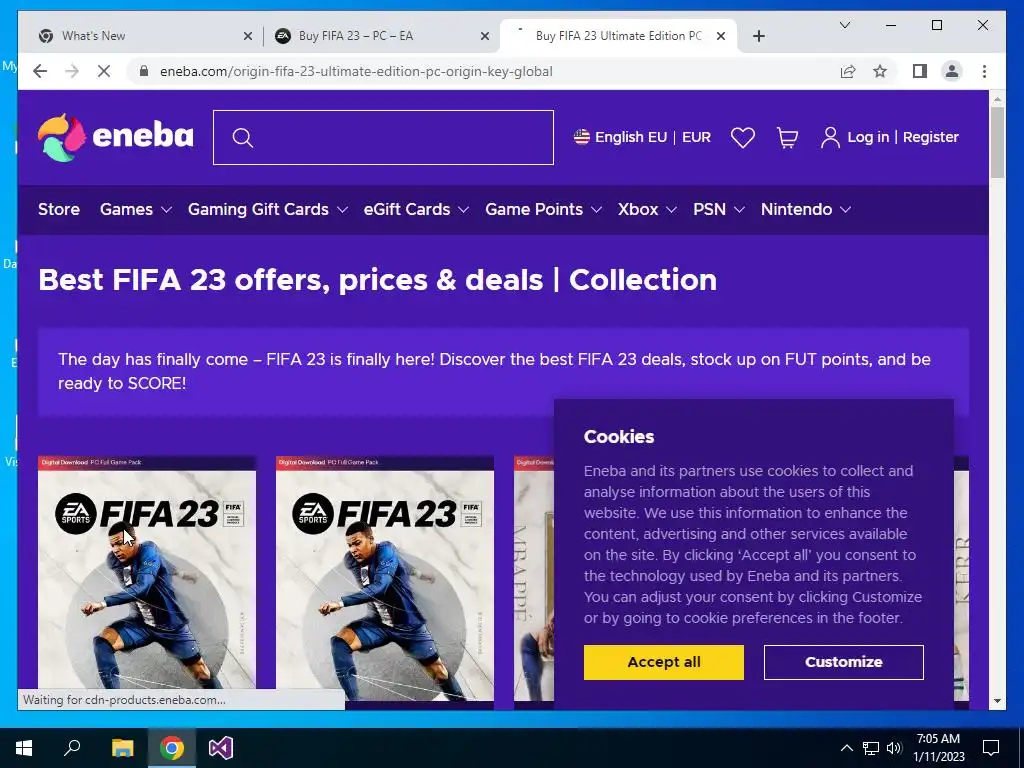The image size is (1024, 768).
Task: Bookmark page with star icon
Action: 880,71
